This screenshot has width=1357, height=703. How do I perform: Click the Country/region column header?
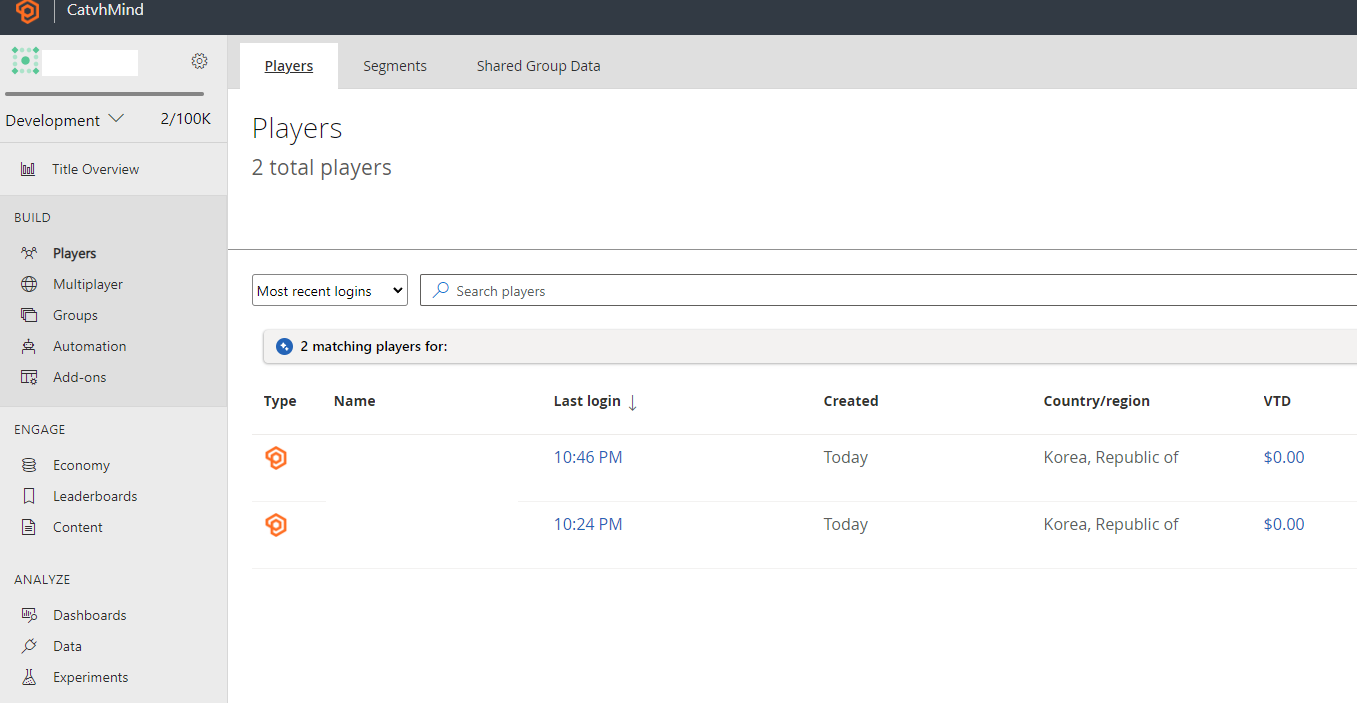coord(1097,401)
